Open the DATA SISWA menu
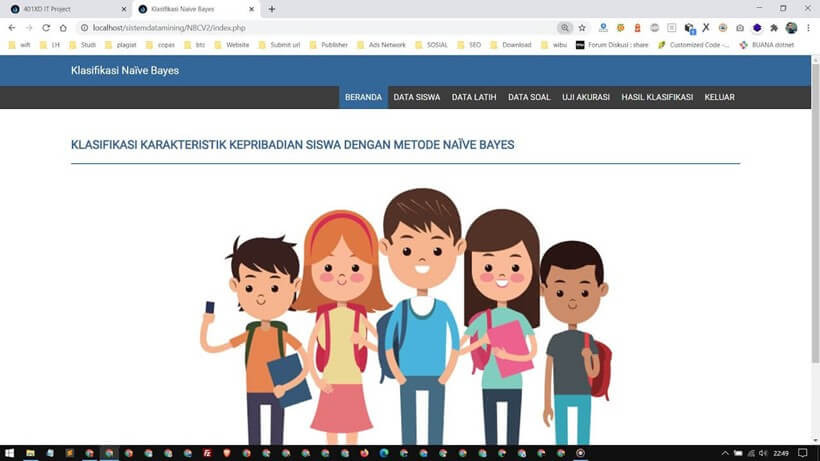The height and width of the screenshot is (461, 820). 417,97
